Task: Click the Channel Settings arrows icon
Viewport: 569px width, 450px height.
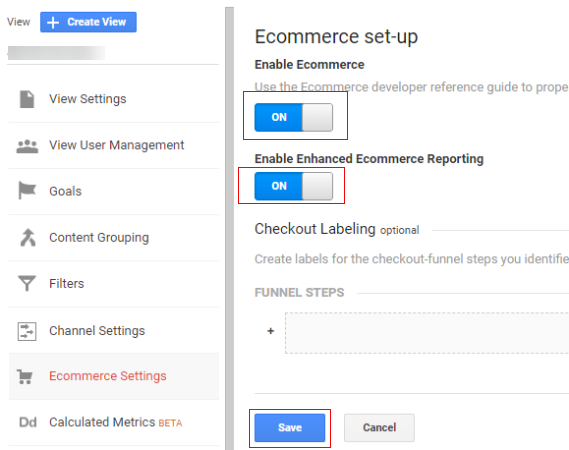Action: (27, 331)
